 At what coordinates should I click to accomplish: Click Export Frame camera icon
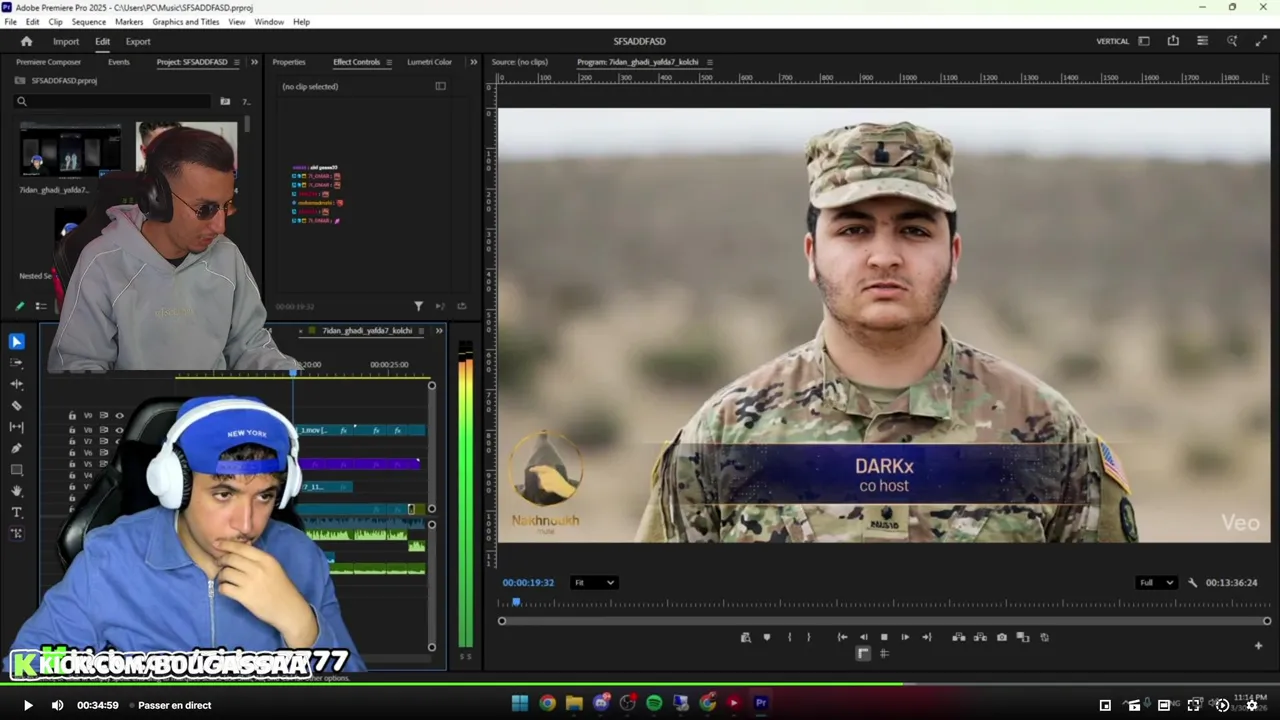coord(1001,637)
